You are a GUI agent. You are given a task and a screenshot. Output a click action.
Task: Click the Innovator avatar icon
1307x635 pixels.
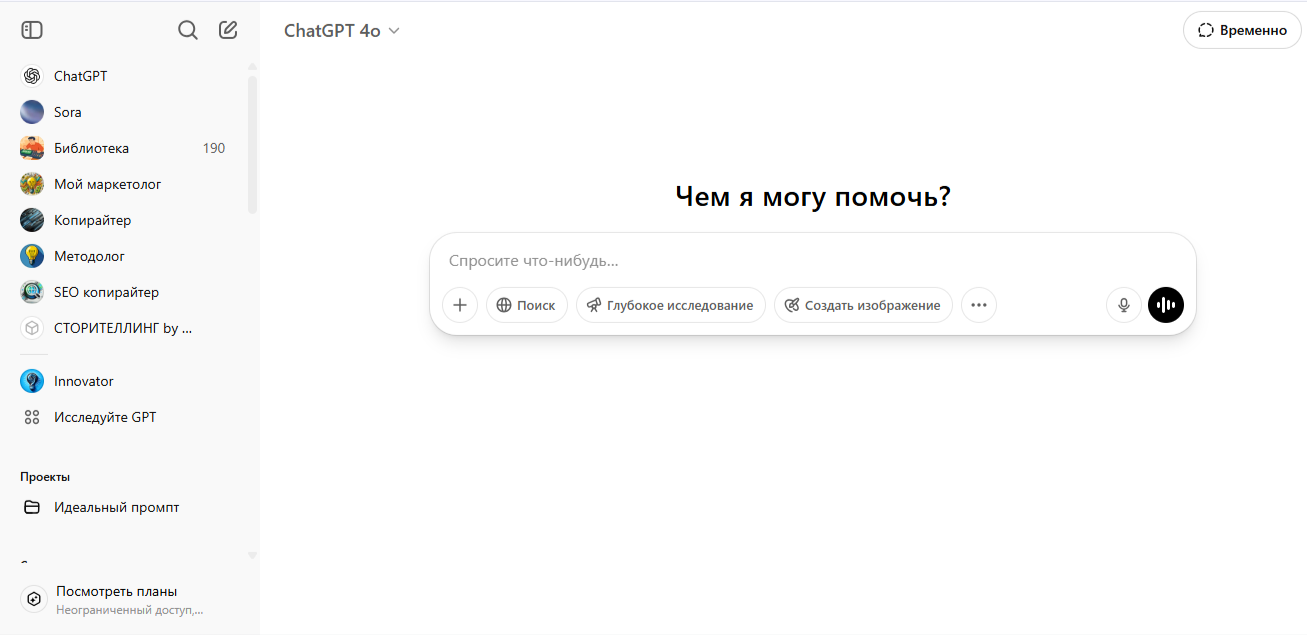[32, 381]
